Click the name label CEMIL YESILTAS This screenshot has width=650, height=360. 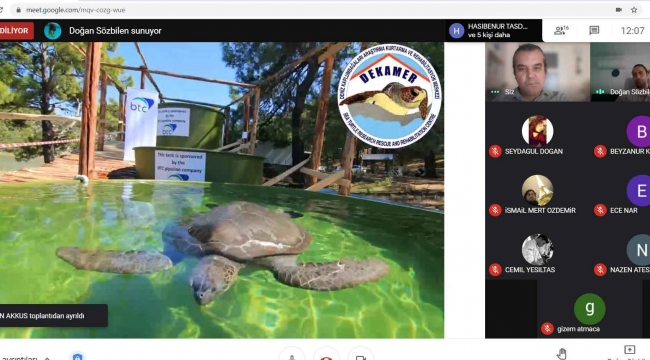(x=530, y=270)
